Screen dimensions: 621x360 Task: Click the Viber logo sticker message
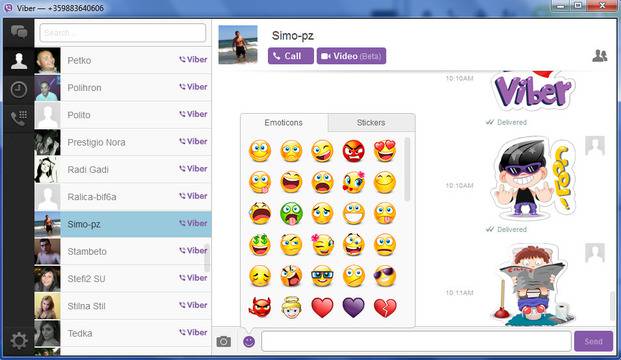(x=533, y=91)
